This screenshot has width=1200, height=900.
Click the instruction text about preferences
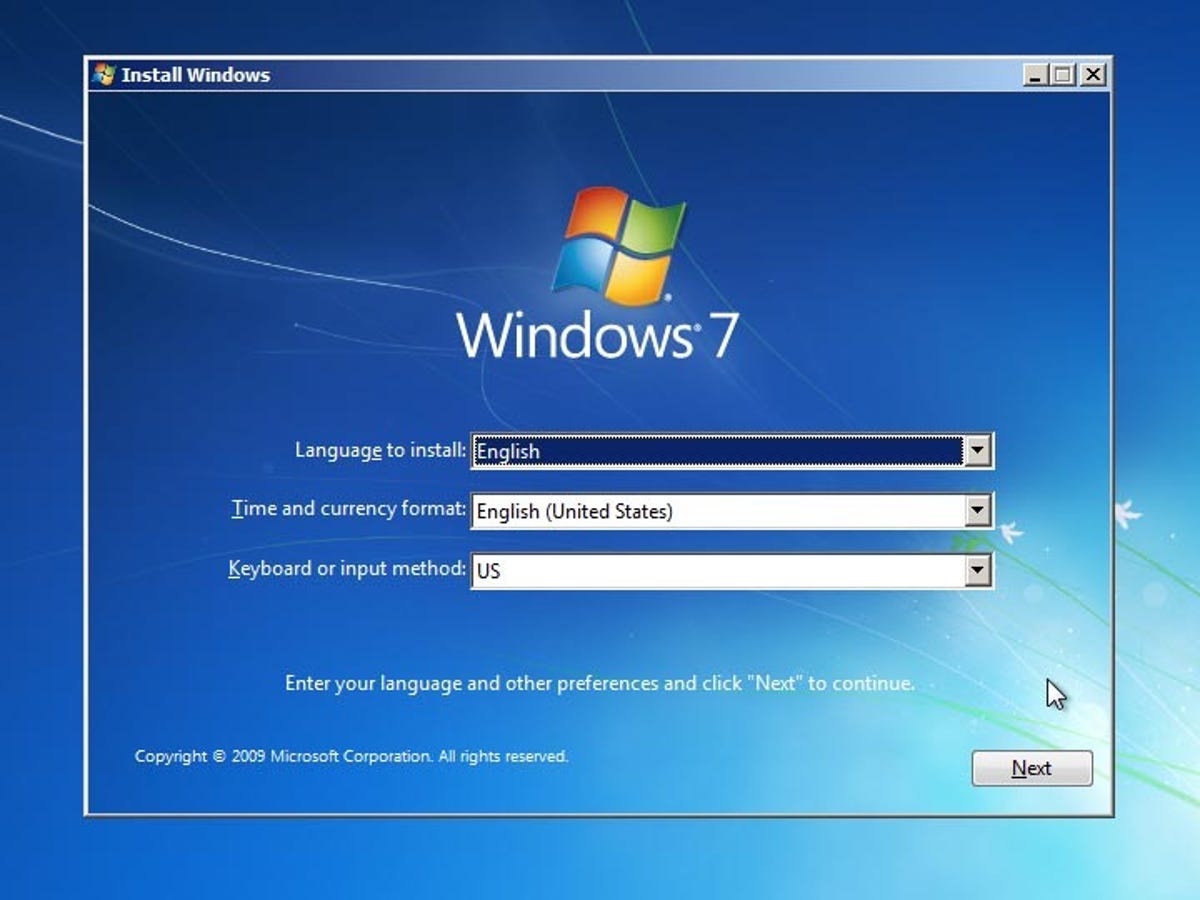coord(600,684)
